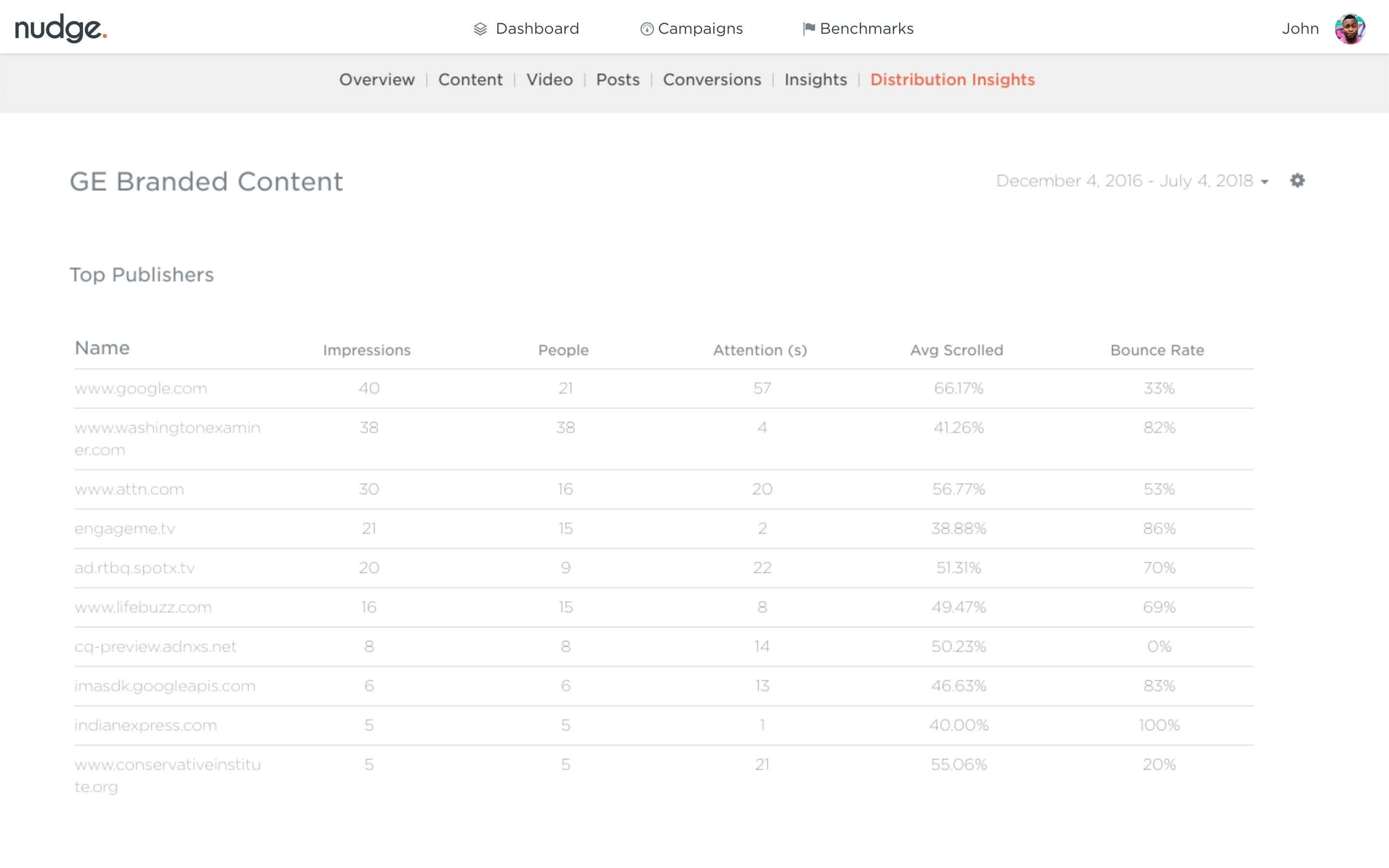The image size is (1389, 868).
Task: Select the Distribution Insights tab
Action: [952, 80]
